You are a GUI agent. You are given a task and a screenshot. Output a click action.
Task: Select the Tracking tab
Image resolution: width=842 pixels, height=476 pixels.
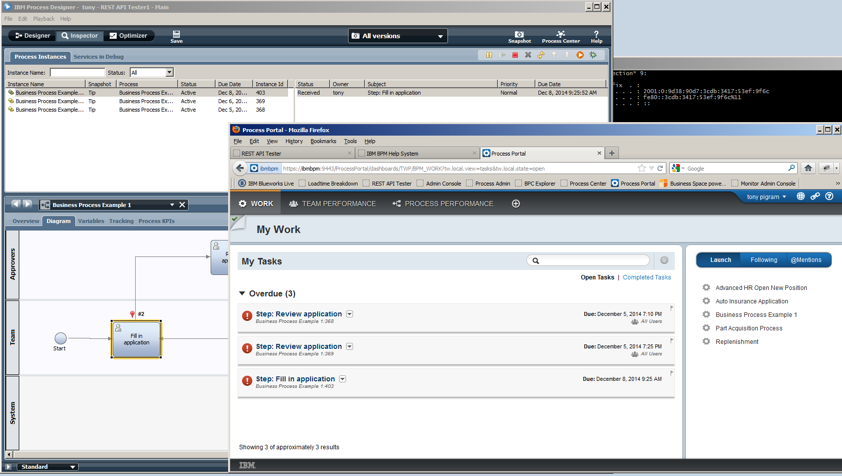click(x=121, y=221)
